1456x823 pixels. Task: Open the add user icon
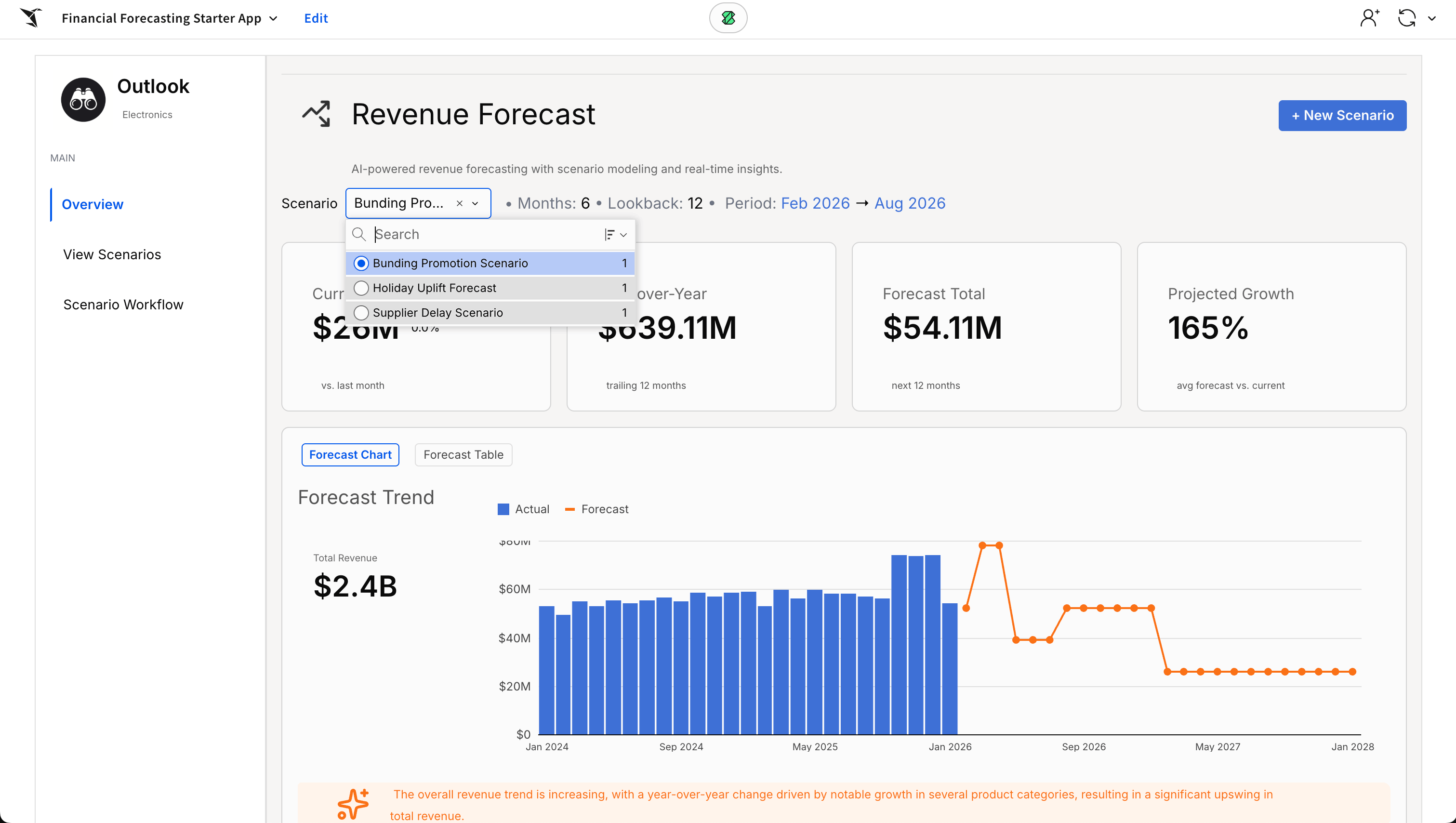coord(1369,18)
